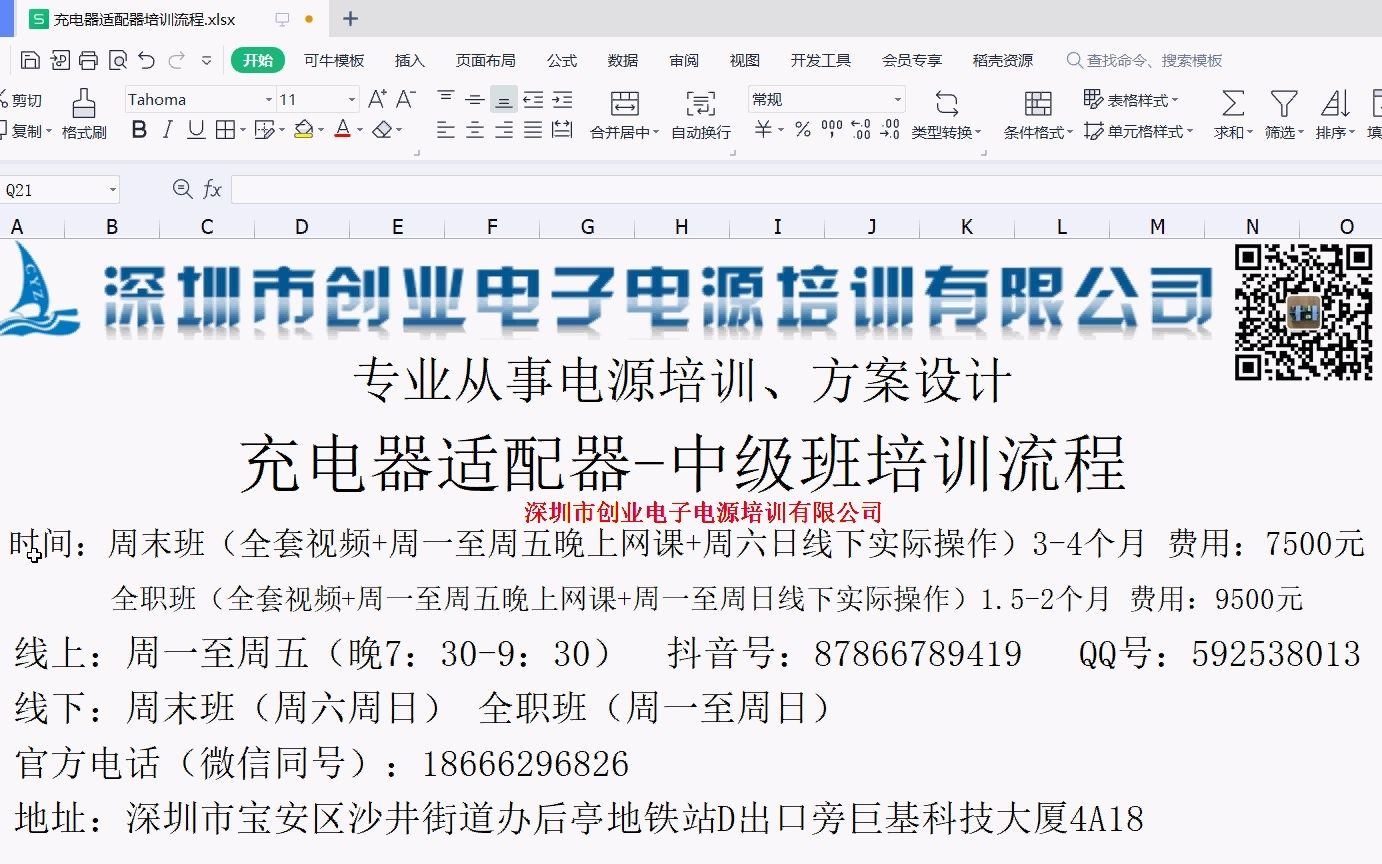Align text to top of cell
1382x864 pixels.
pyautogui.click(x=446, y=99)
